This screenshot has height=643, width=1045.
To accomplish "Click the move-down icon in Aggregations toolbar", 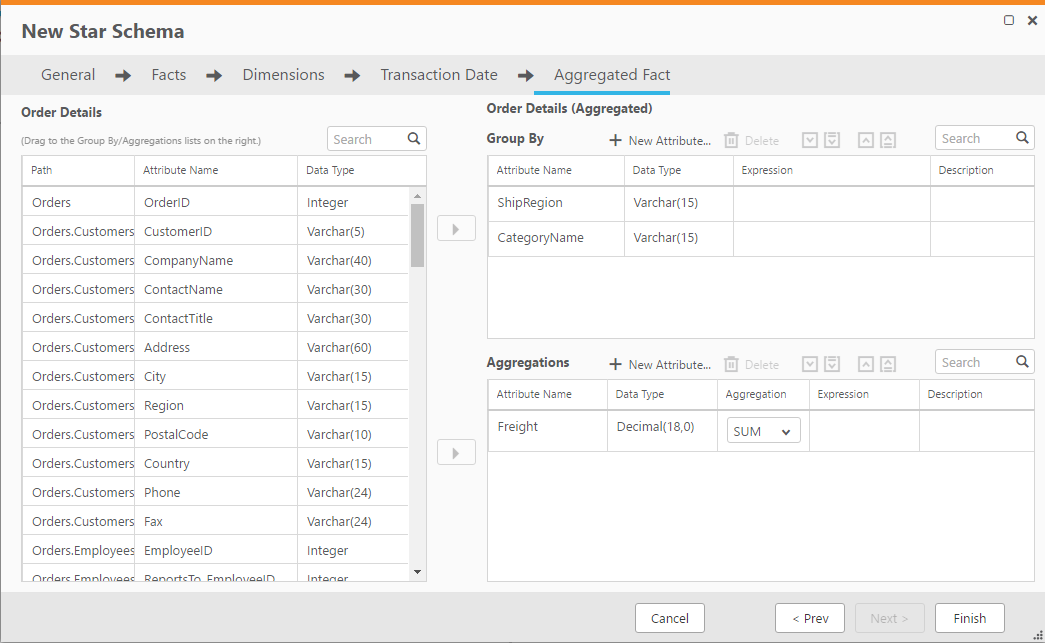I will [x=810, y=364].
